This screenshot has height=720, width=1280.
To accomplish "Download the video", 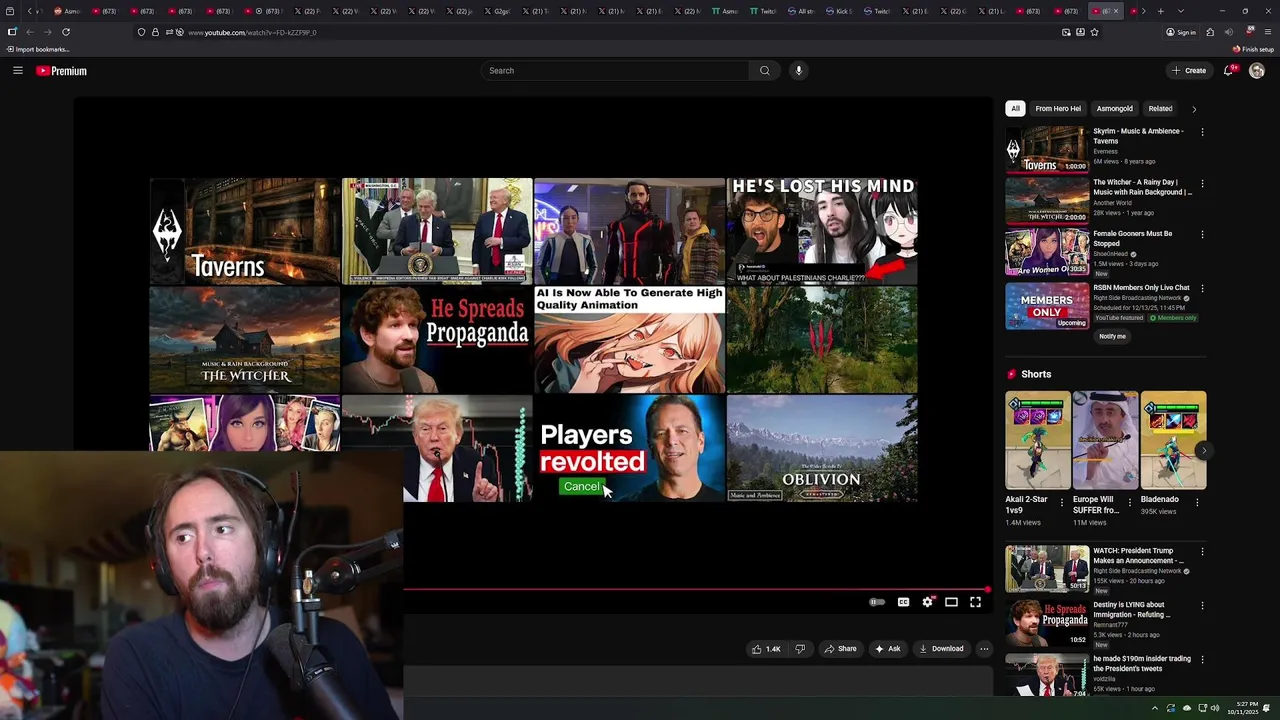I will 941,649.
